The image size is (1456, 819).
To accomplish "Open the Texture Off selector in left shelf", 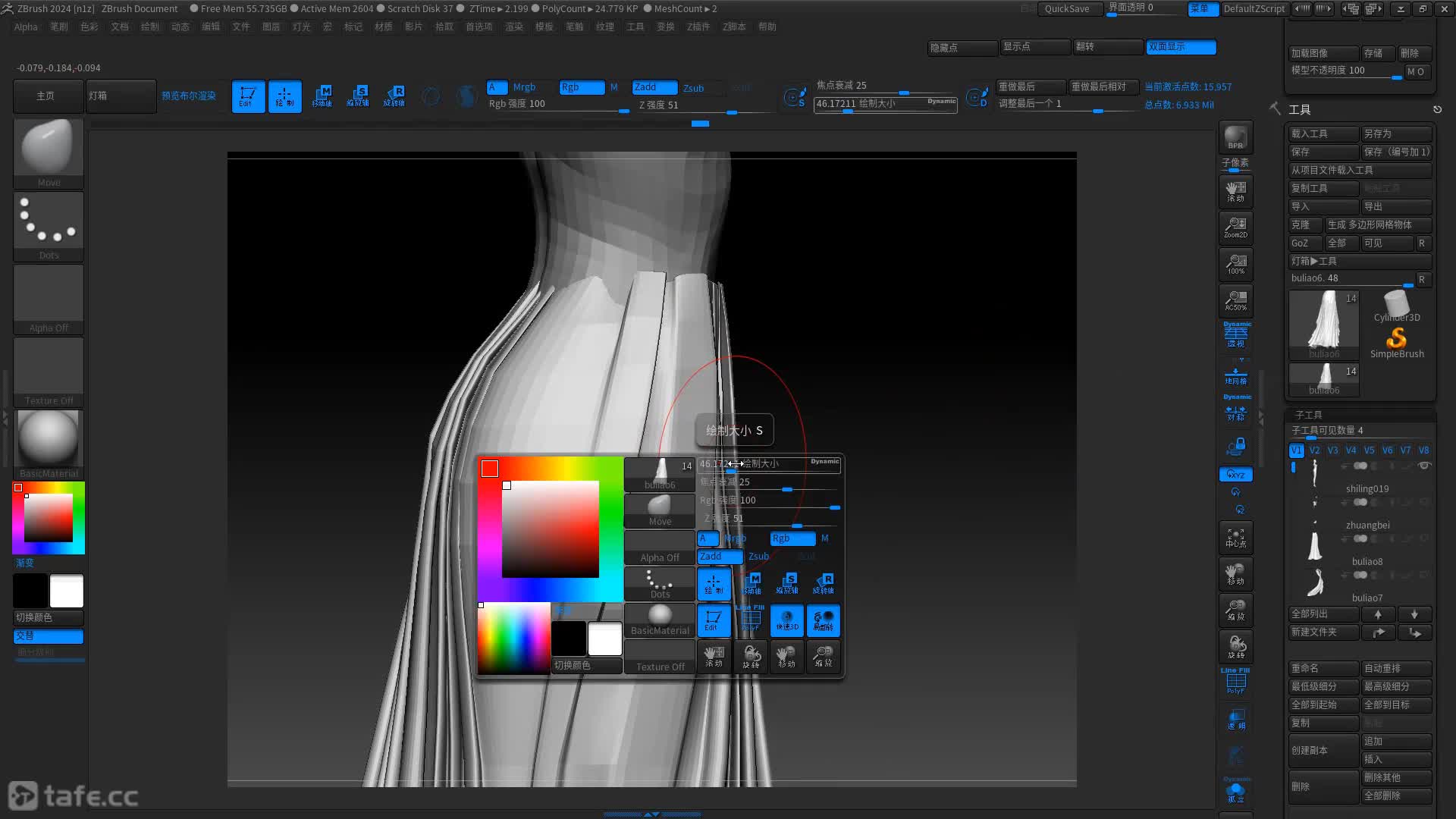I will click(x=49, y=372).
